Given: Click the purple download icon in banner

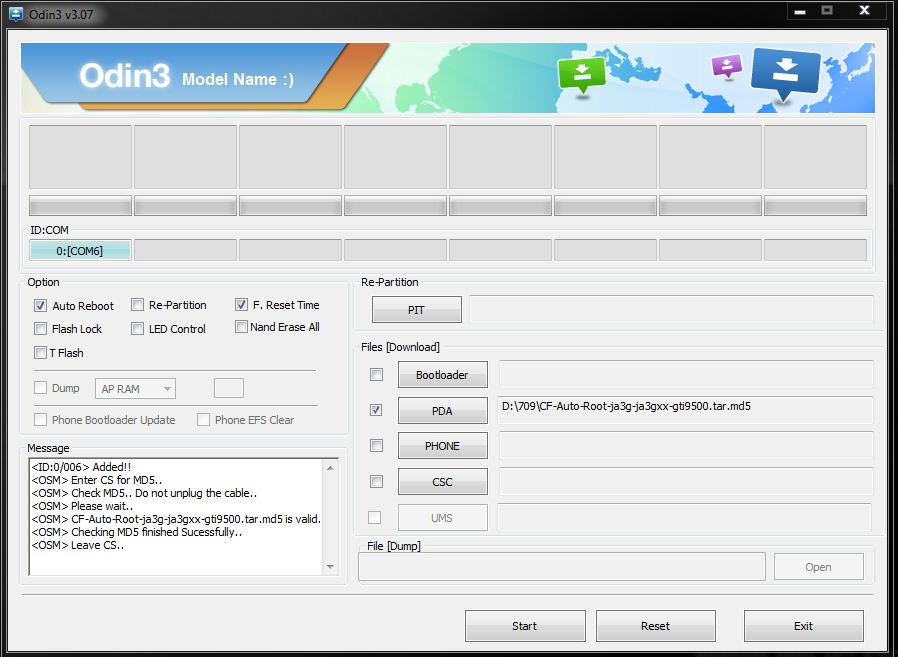Looking at the screenshot, I should [727, 66].
